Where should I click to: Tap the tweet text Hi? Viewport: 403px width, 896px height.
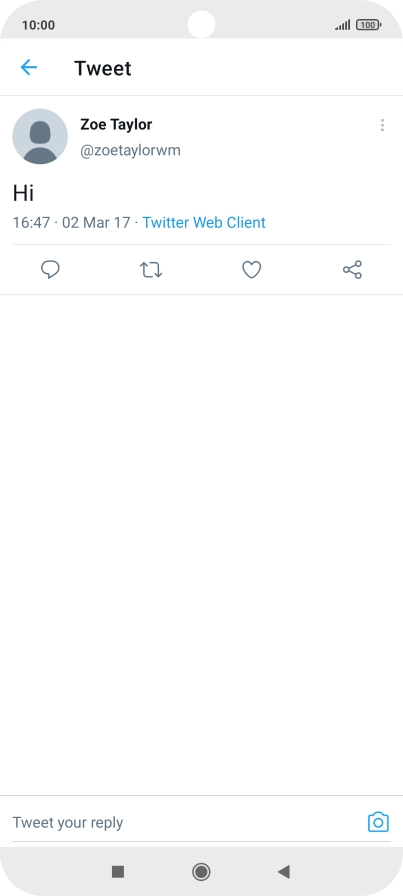23,193
